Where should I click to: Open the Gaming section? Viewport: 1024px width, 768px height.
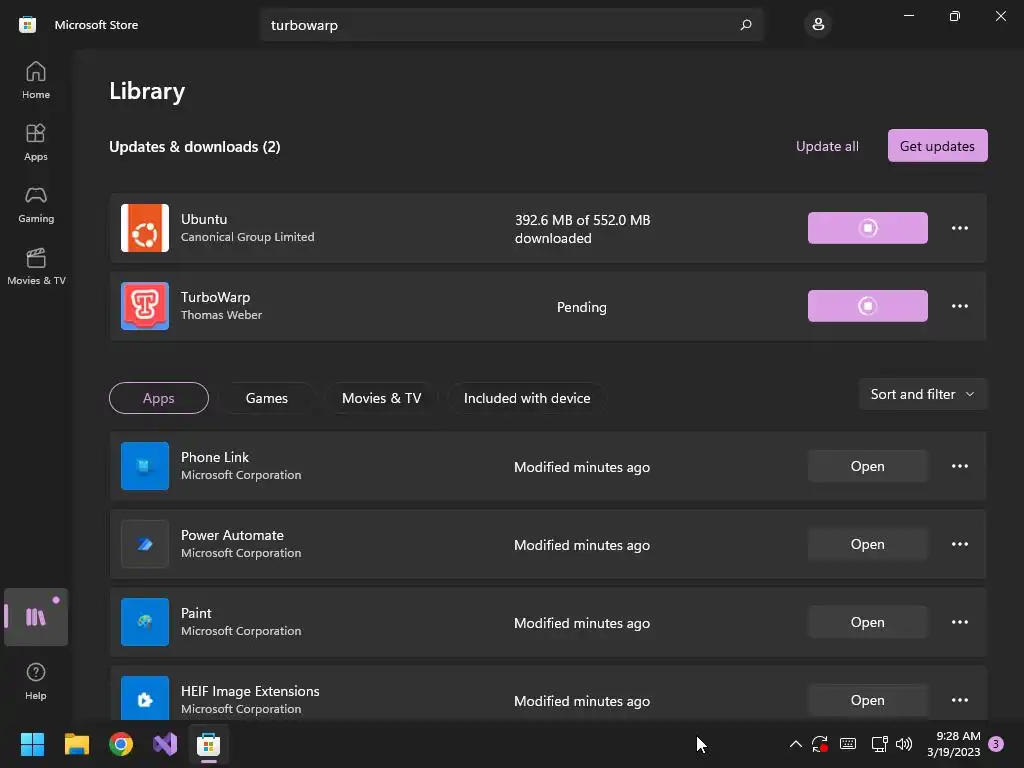coord(36,204)
